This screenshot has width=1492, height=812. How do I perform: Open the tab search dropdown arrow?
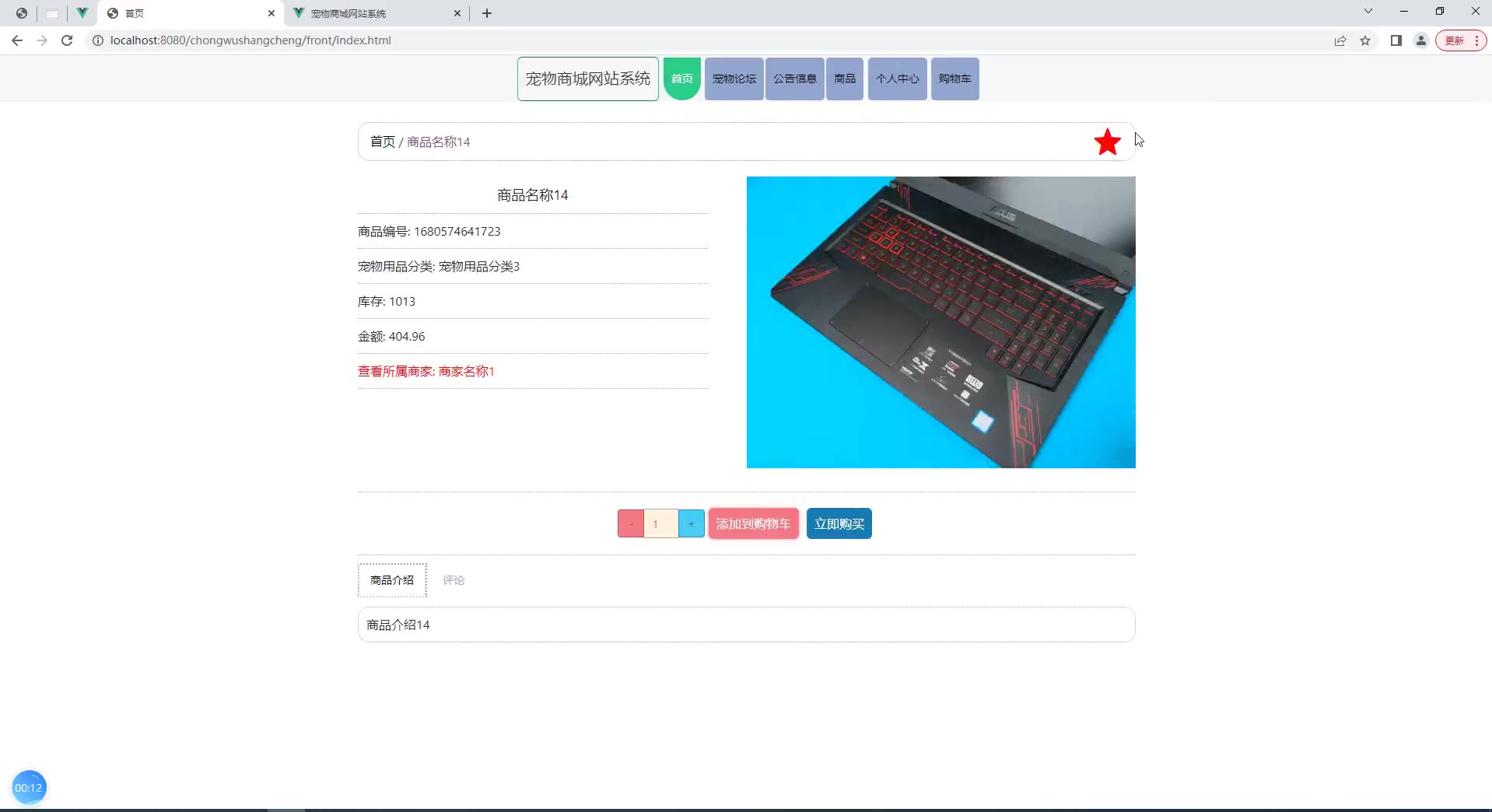click(x=1368, y=11)
